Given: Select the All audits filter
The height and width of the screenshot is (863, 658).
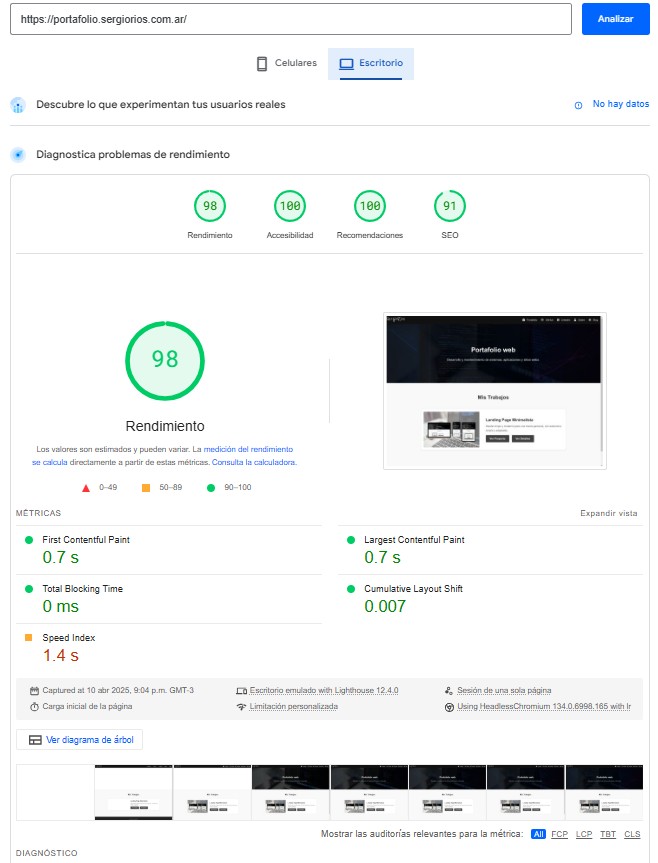Looking at the screenshot, I should [x=538, y=834].
